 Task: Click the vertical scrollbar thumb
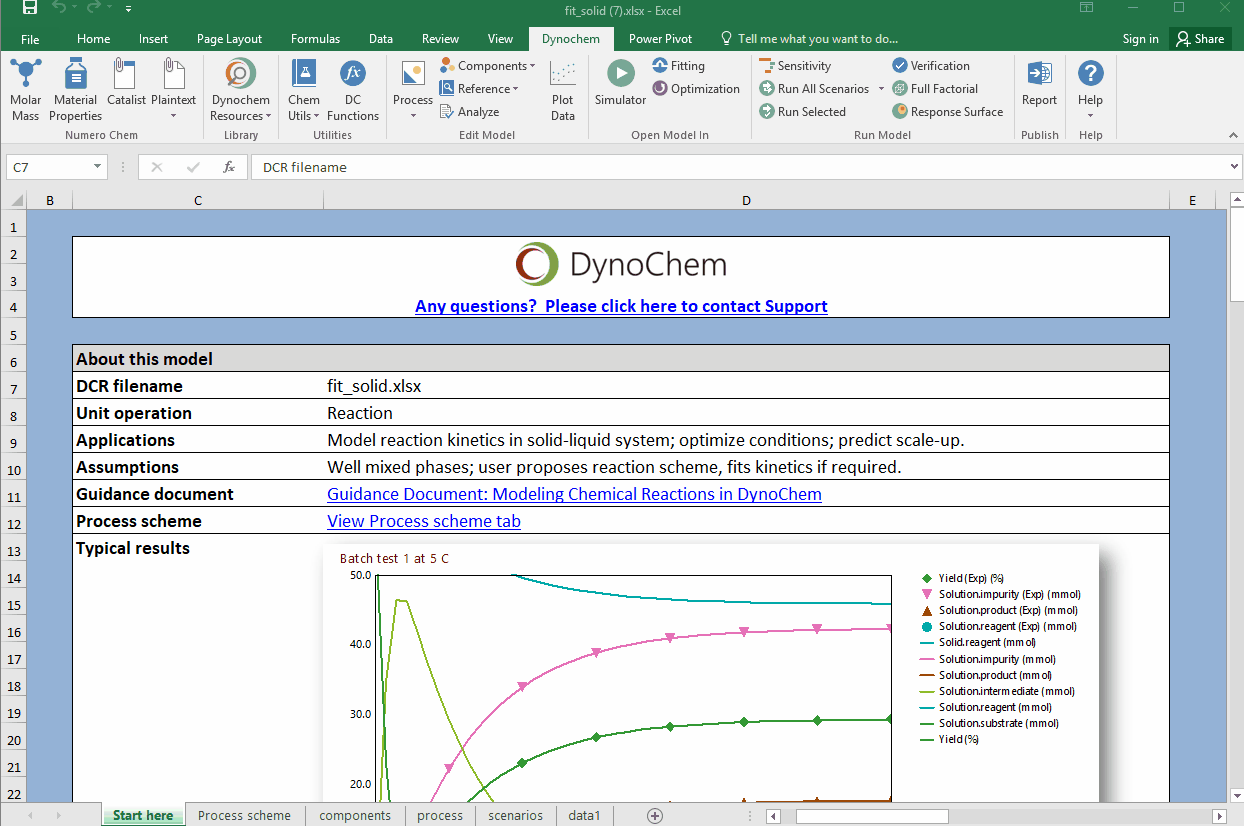click(x=1236, y=256)
